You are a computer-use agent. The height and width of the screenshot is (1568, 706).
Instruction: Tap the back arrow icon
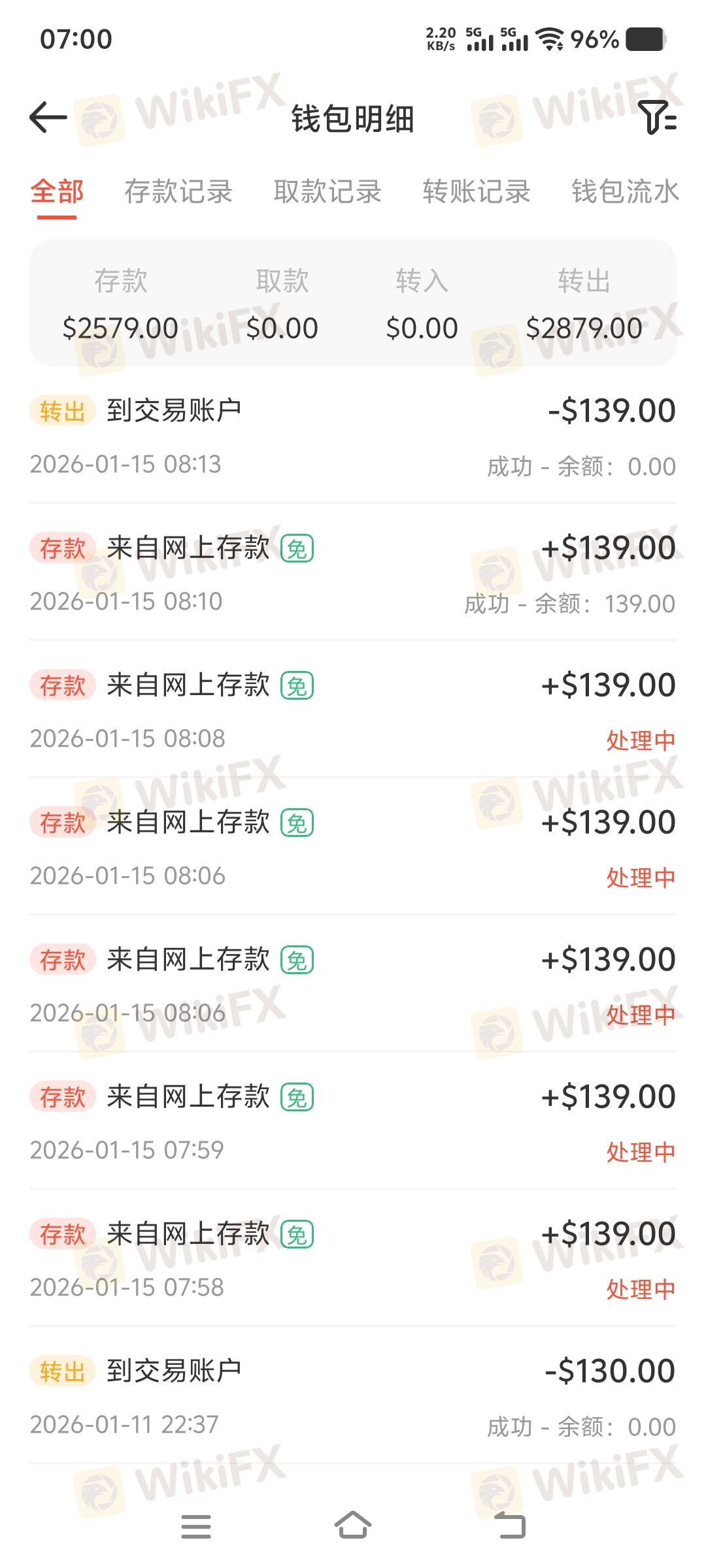click(x=48, y=118)
